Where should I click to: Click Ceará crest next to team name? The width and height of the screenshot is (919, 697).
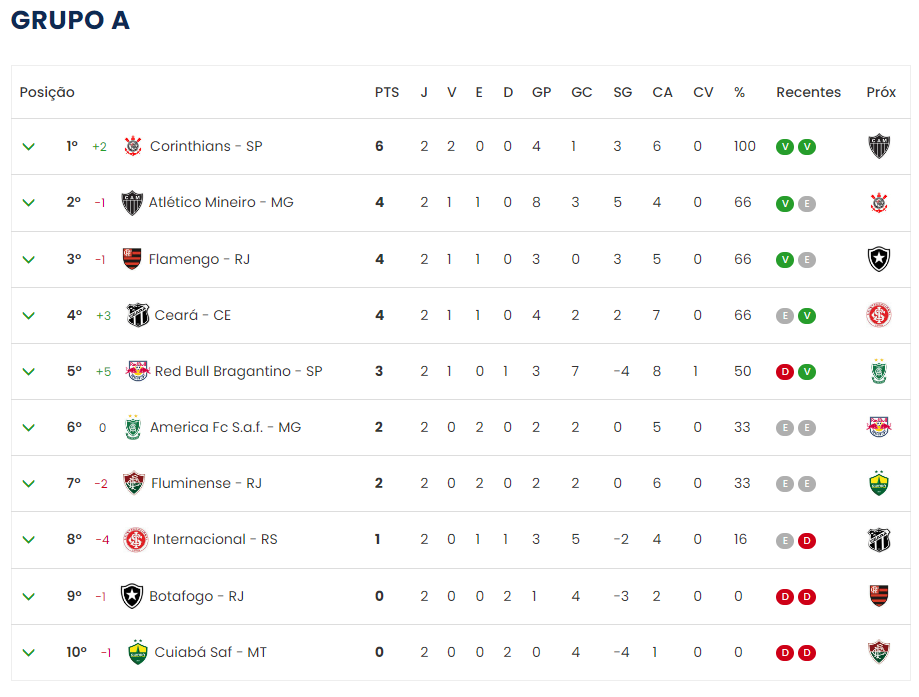pyautogui.click(x=138, y=315)
